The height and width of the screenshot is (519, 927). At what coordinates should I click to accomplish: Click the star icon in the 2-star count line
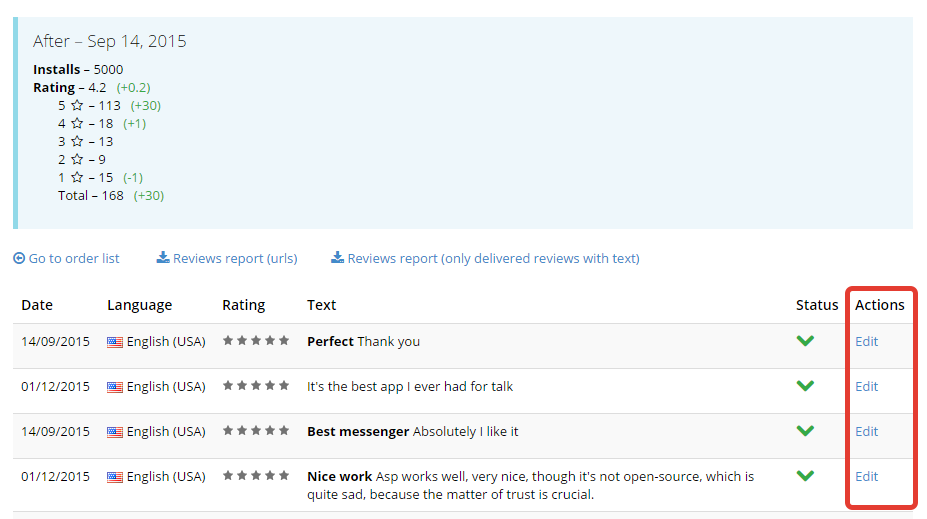click(77, 159)
